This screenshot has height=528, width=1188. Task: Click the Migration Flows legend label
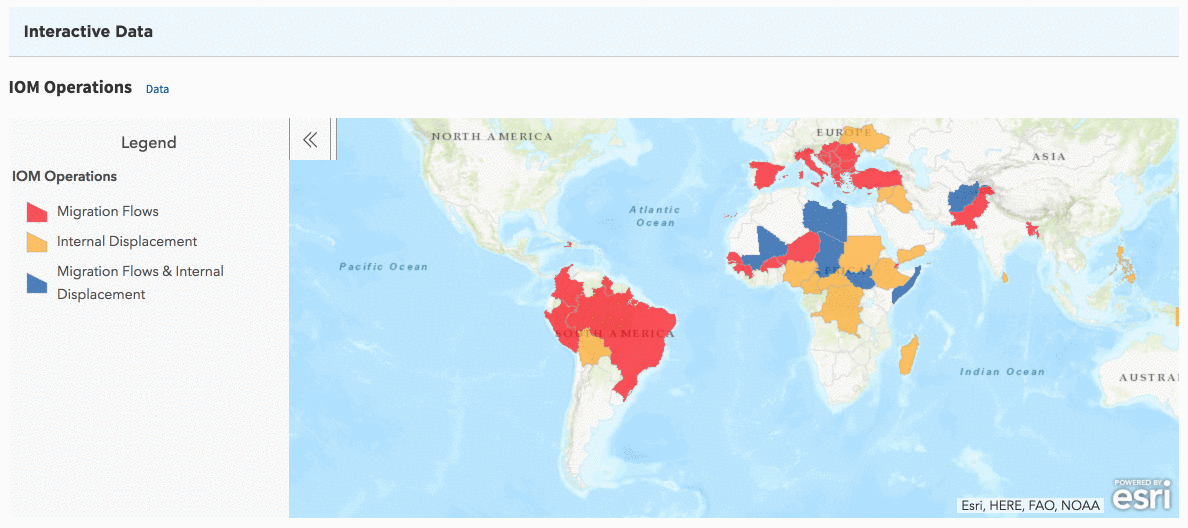point(108,212)
